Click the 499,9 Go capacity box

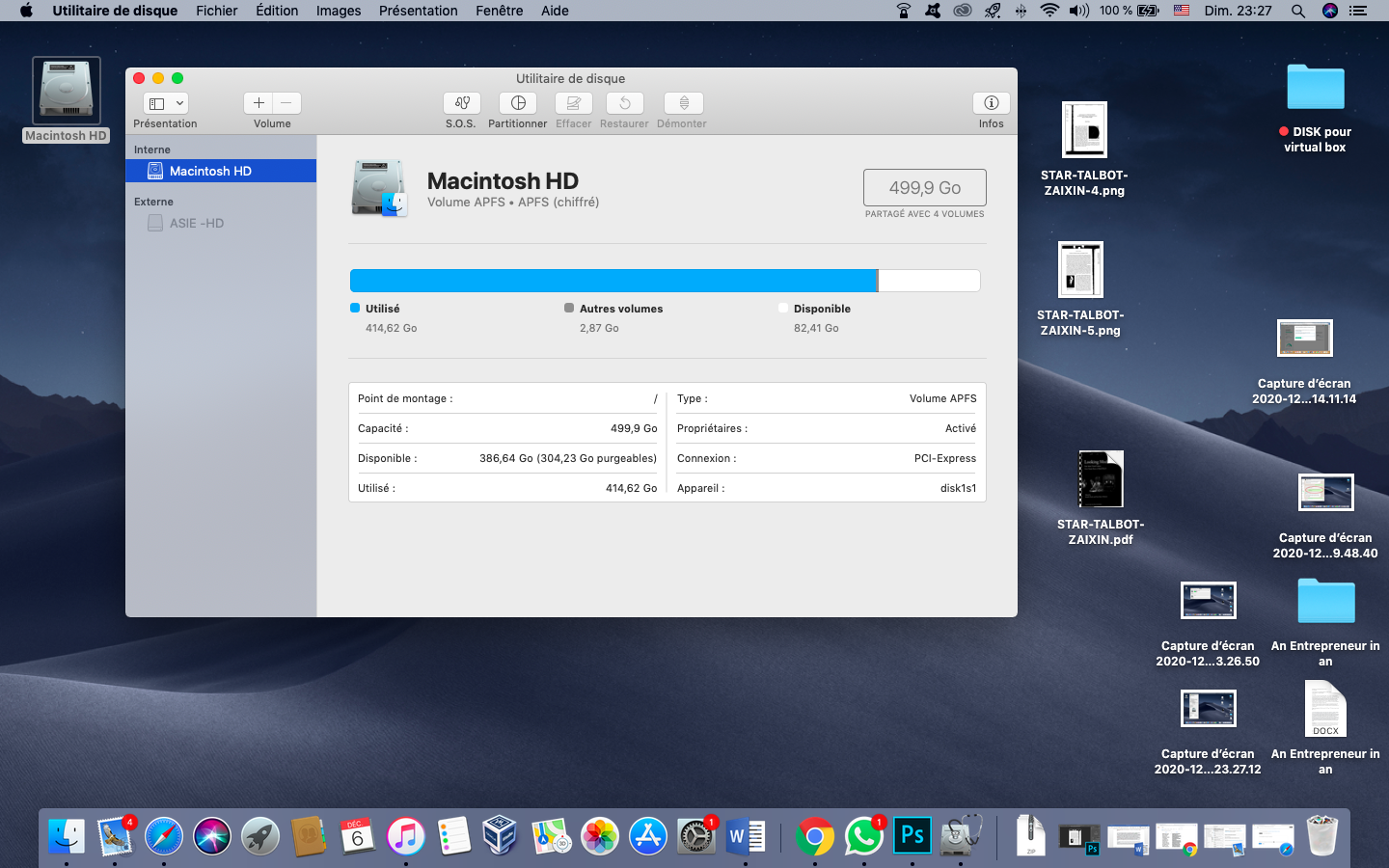point(924,187)
